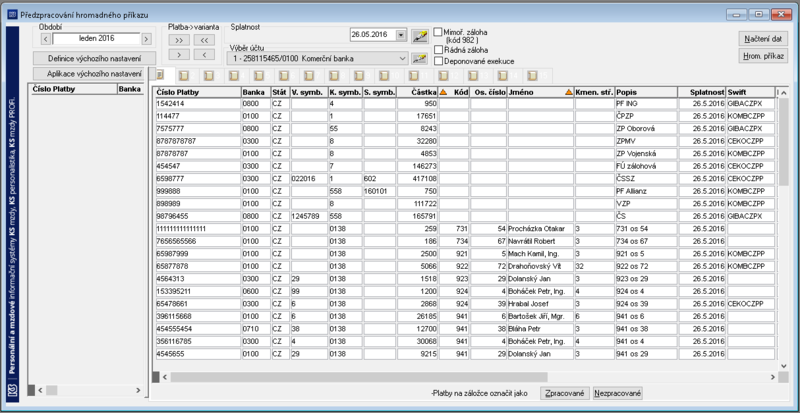800x413 pixels.
Task: Click the Popis column header
Action: (646, 92)
